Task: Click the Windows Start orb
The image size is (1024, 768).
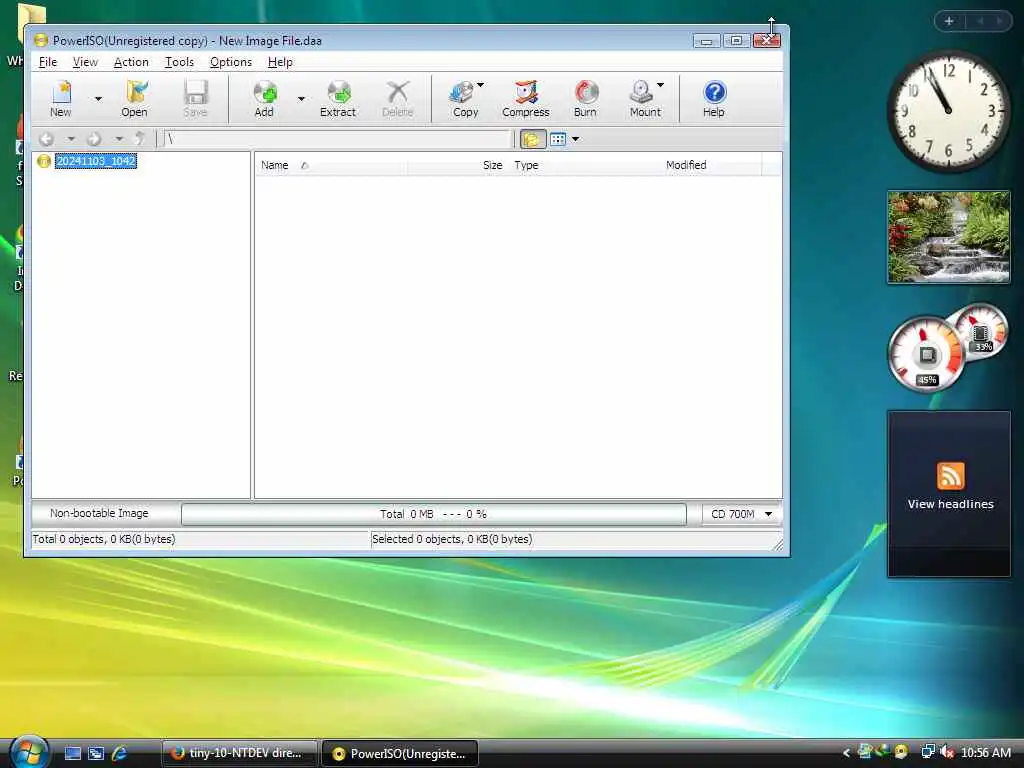Action: point(27,752)
